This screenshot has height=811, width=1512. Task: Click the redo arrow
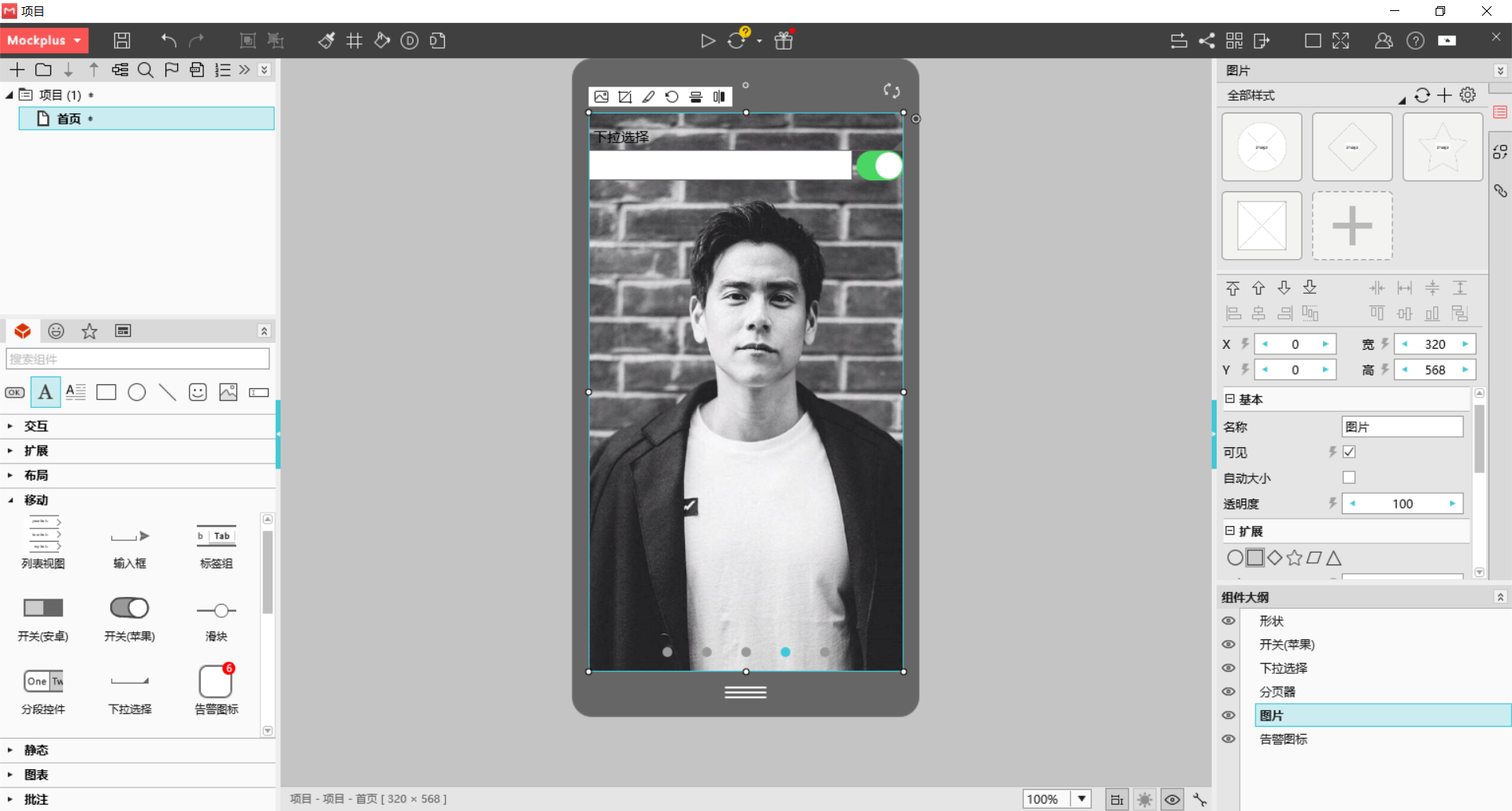(x=197, y=41)
